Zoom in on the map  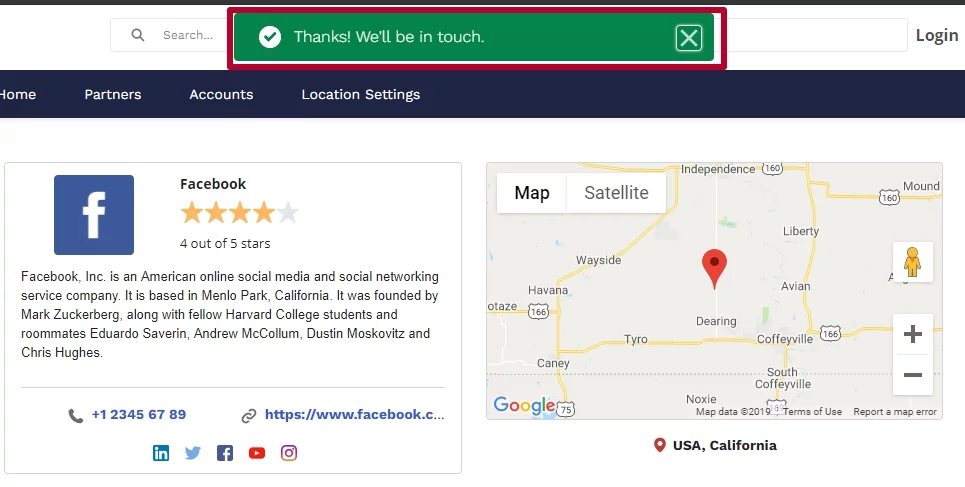(x=913, y=334)
